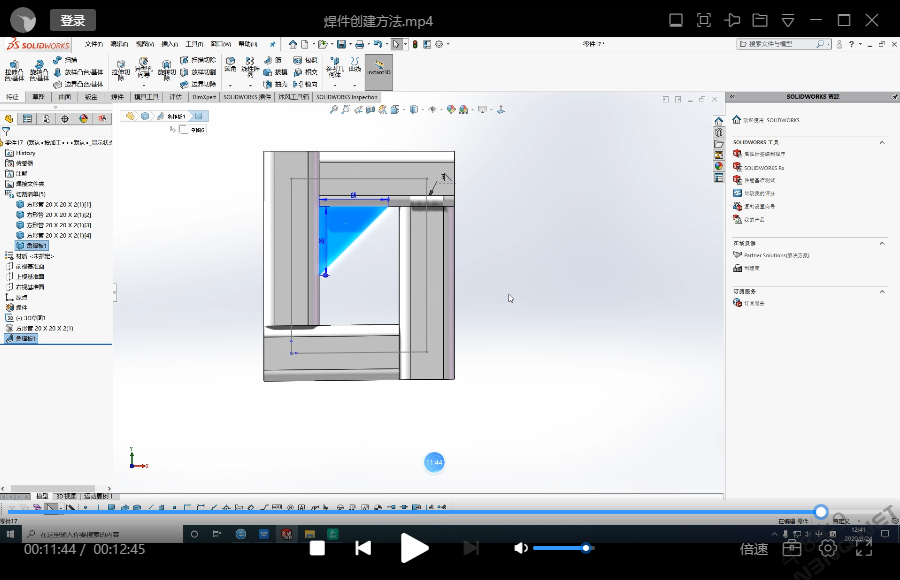Open the 倍速 playback speed option
Screen dimensions: 900x580
(x=754, y=549)
